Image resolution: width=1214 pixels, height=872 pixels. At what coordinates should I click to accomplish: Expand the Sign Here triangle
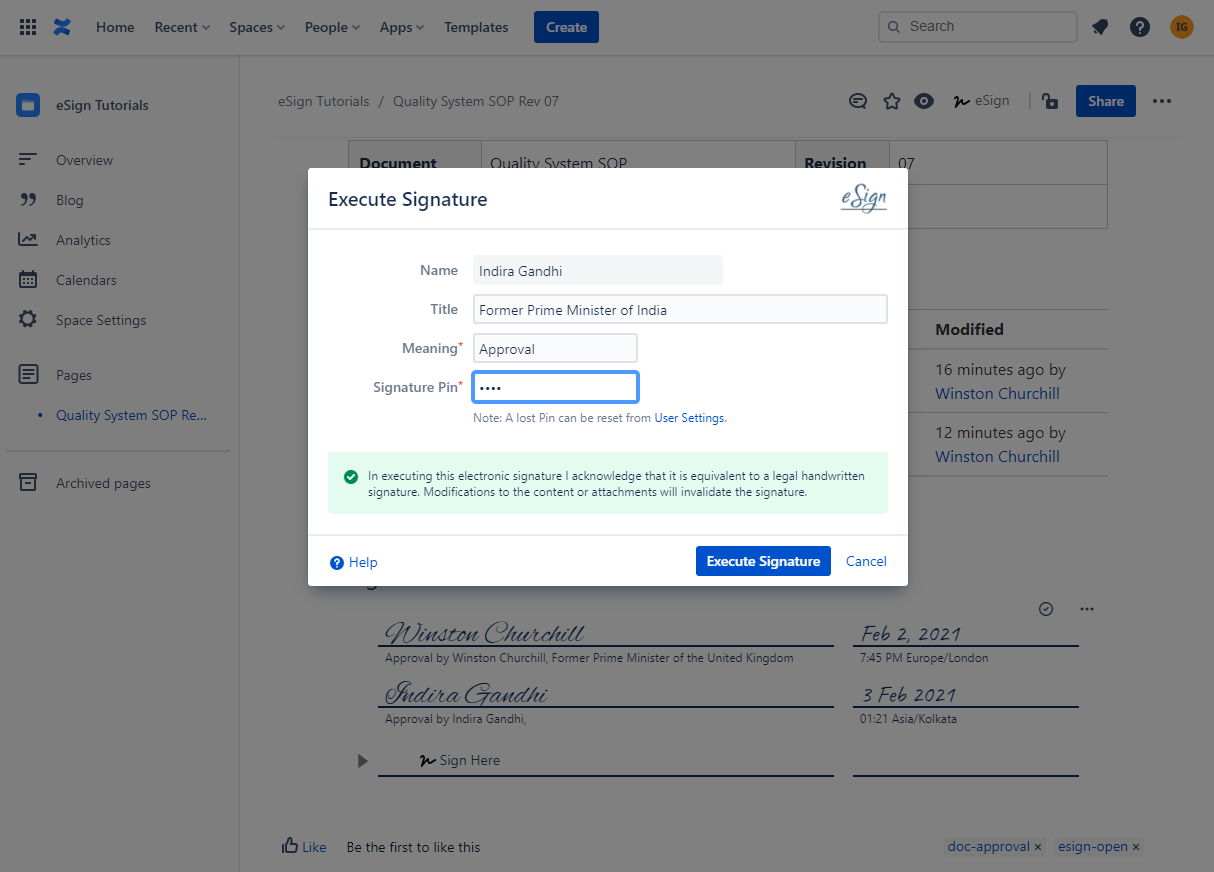point(363,761)
